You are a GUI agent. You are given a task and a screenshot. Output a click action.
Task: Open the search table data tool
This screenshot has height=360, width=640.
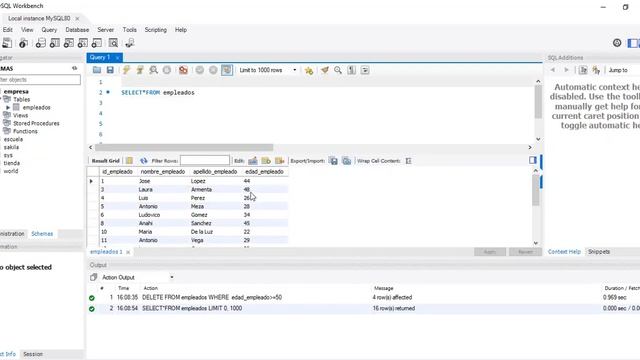tap(113, 43)
